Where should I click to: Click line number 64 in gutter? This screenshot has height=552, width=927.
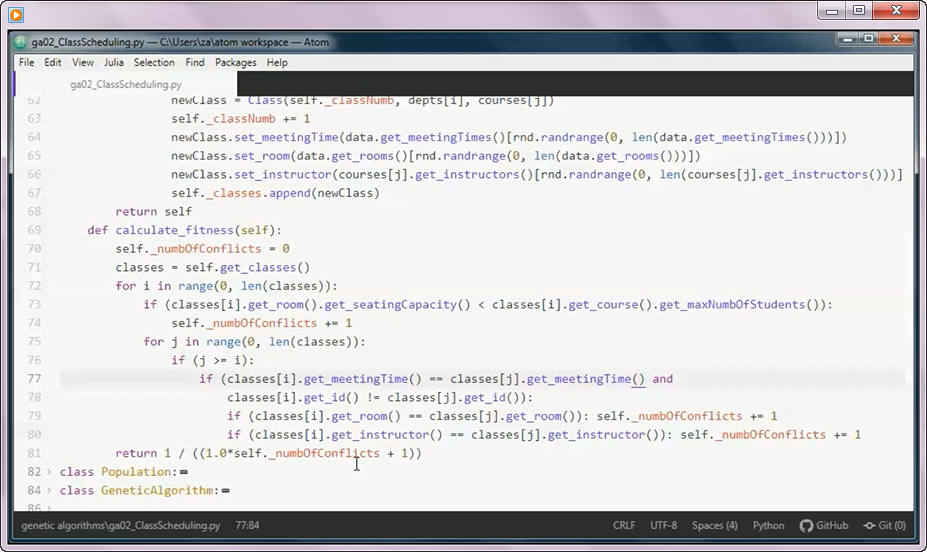pos(34,137)
